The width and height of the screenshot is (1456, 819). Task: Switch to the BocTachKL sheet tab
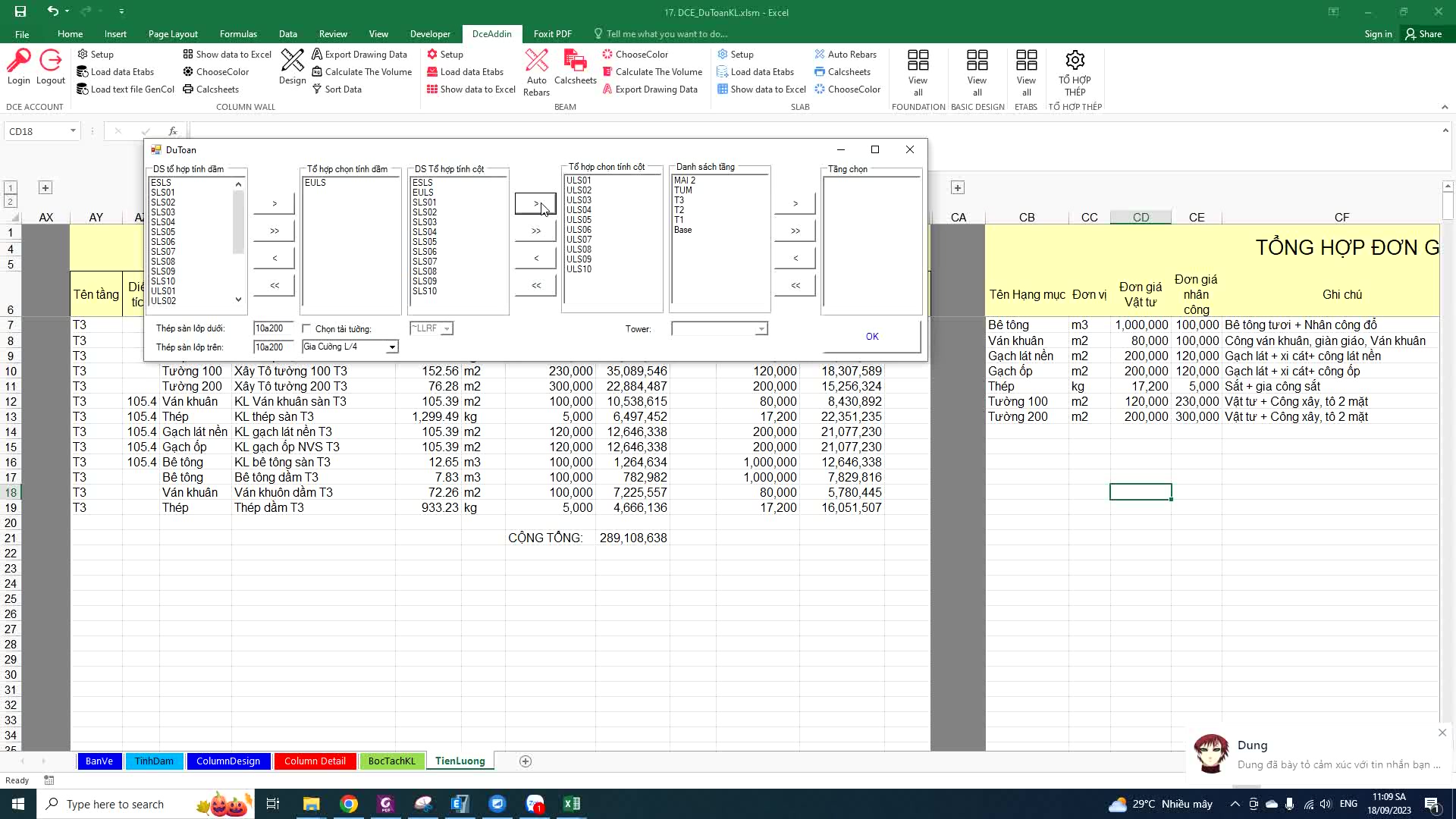391,761
